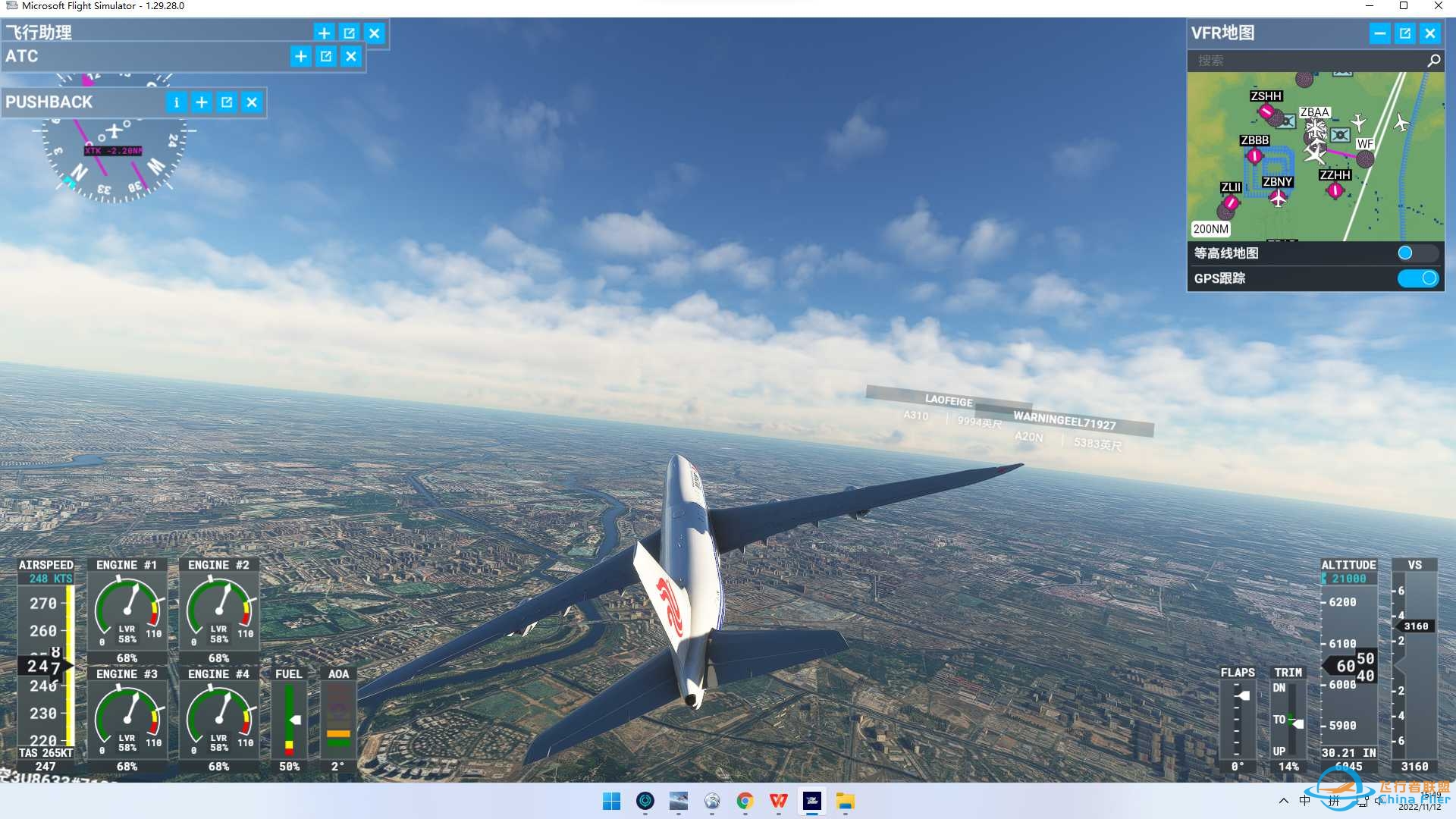Close the PUSHBACK panel

click(252, 102)
